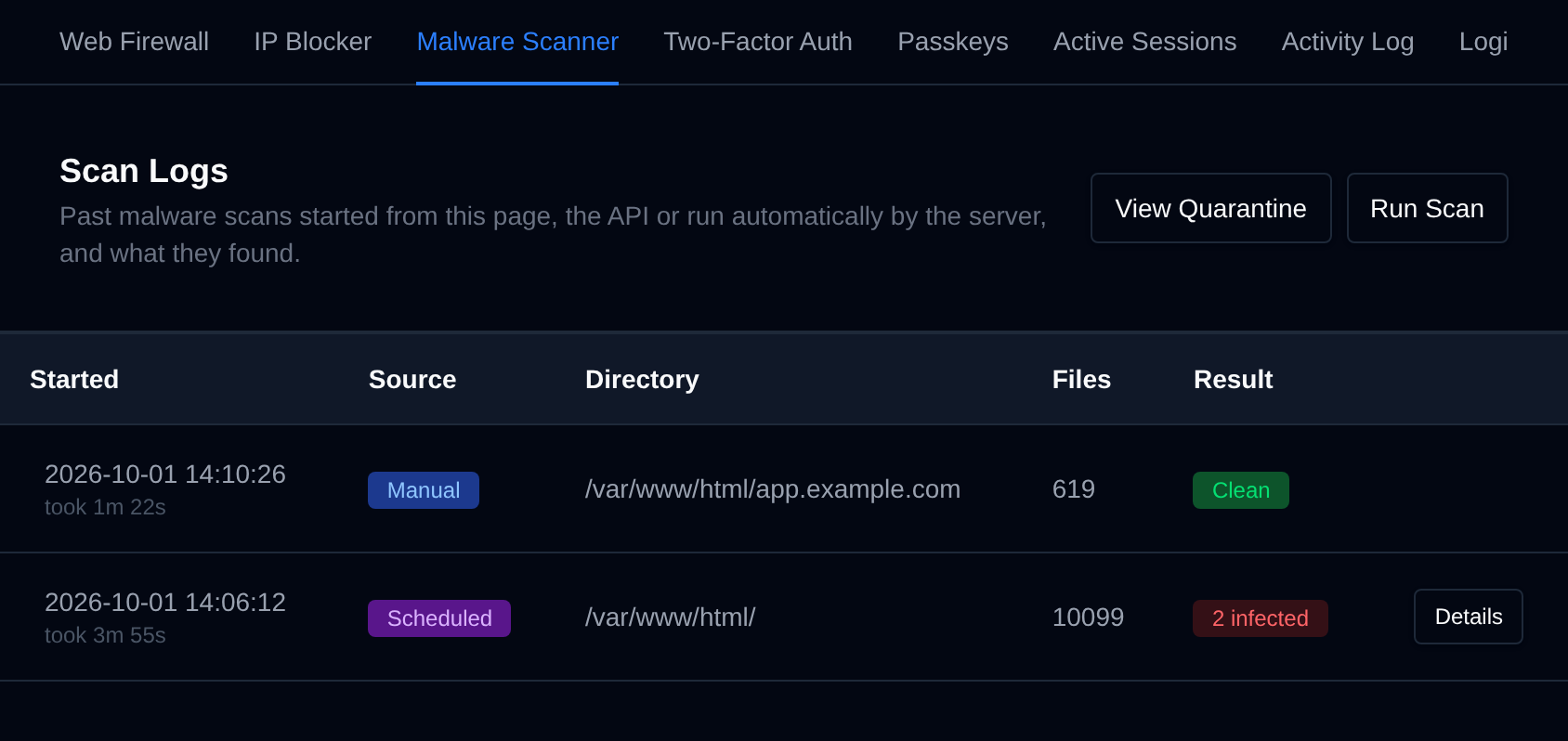Open the Activity Log tab
1568x741 pixels.
tap(1348, 42)
